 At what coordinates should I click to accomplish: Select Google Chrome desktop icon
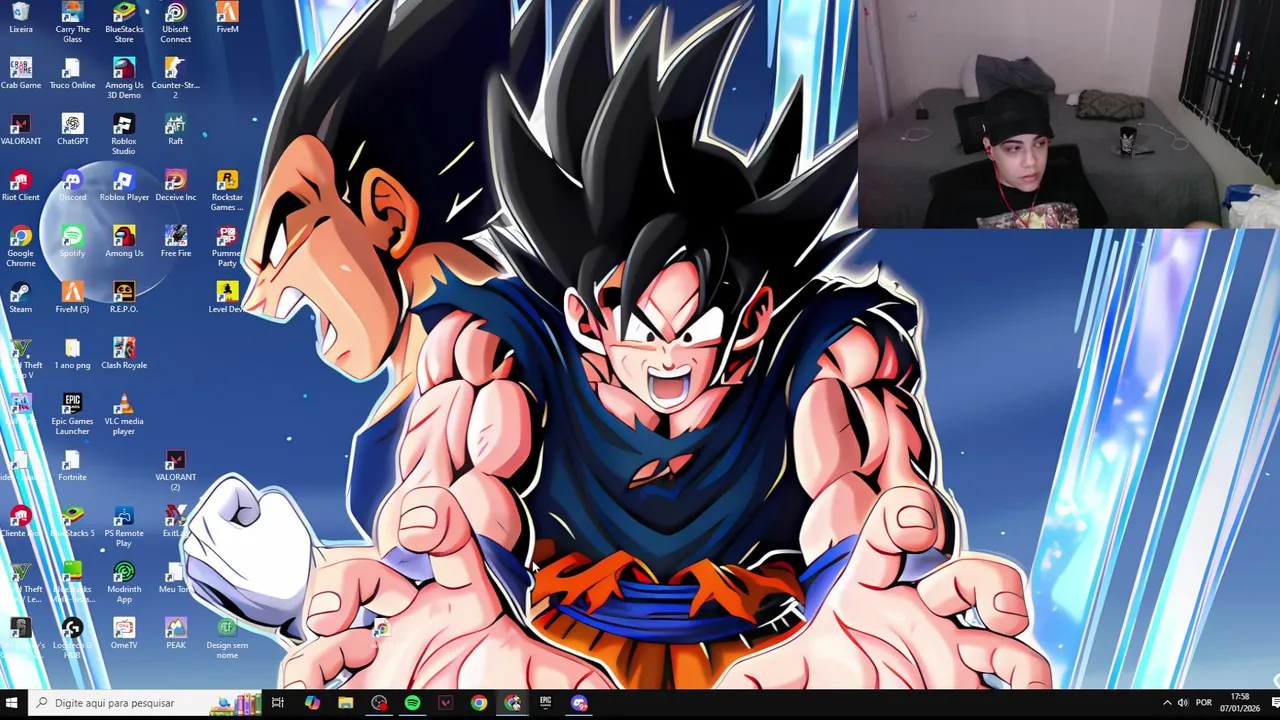click(x=20, y=246)
